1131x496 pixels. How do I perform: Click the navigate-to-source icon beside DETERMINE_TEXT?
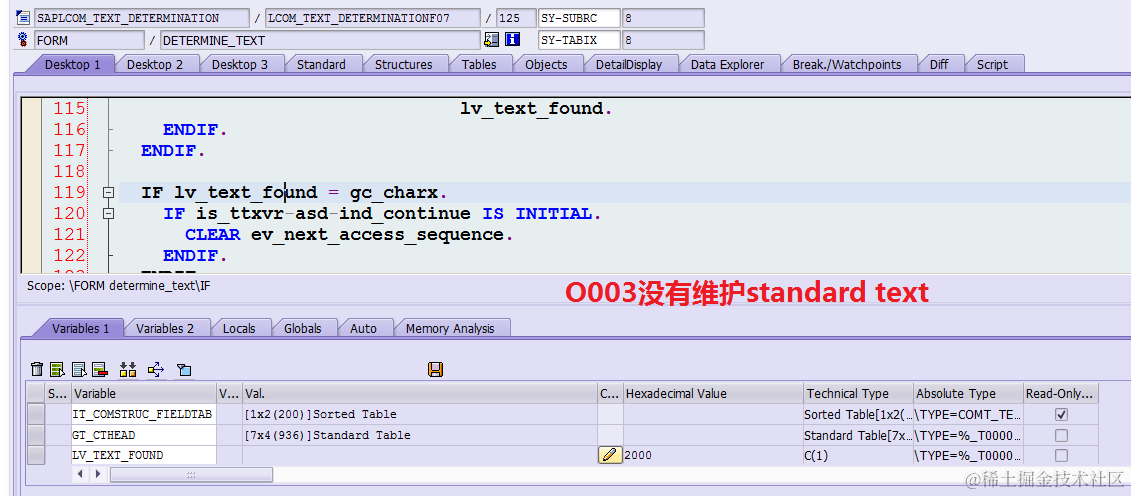click(492, 40)
